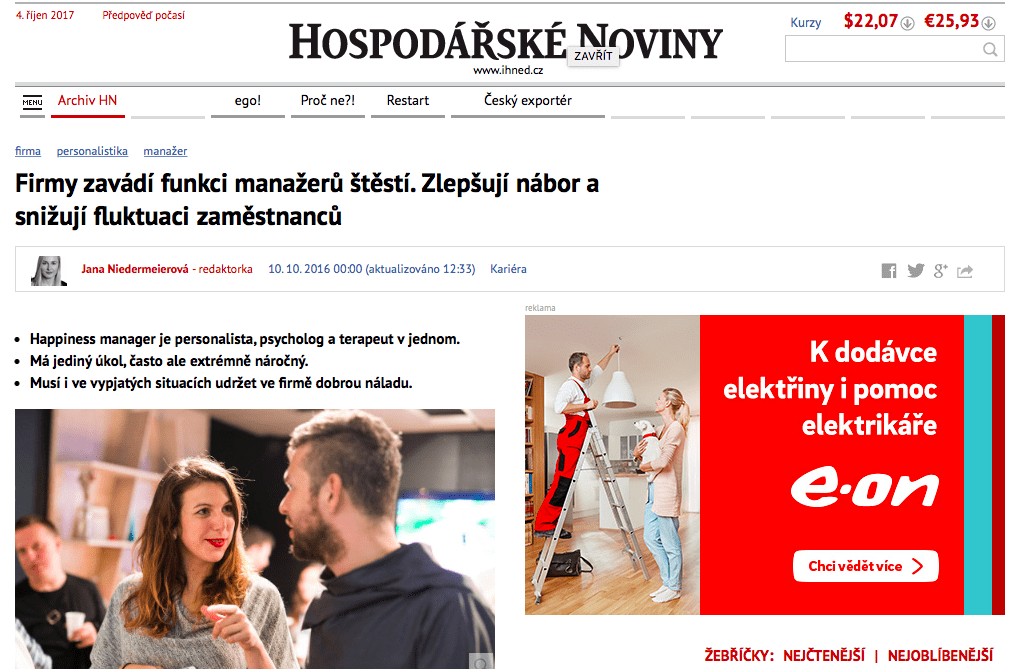The width and height of the screenshot is (1018, 669).
Task: Click the article photo zoom icon
Action: (x=480, y=661)
